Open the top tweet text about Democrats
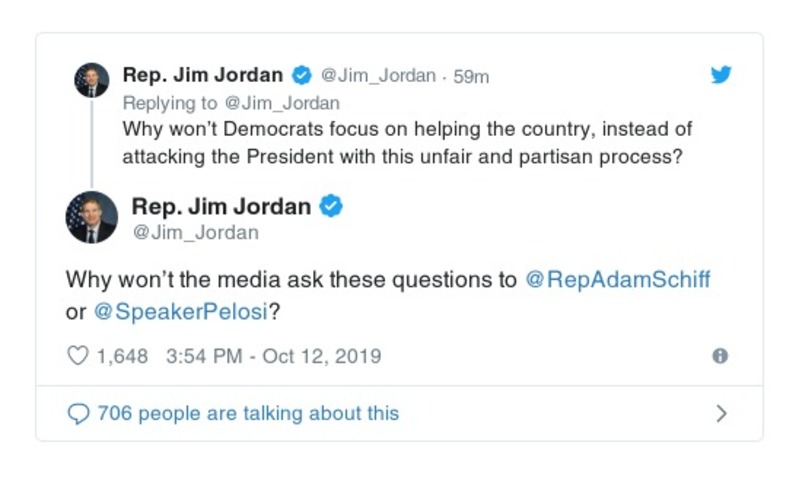This screenshot has height=490, width=799. [407, 143]
